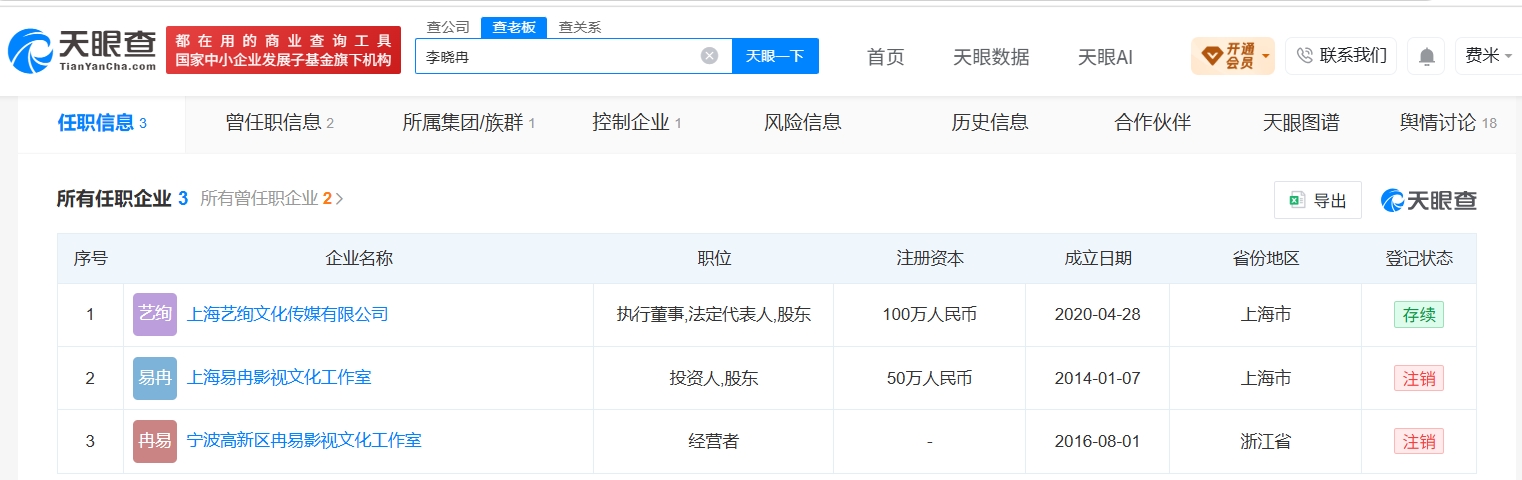
Task: Click the 天眼一下 search button
Action: pos(775,56)
